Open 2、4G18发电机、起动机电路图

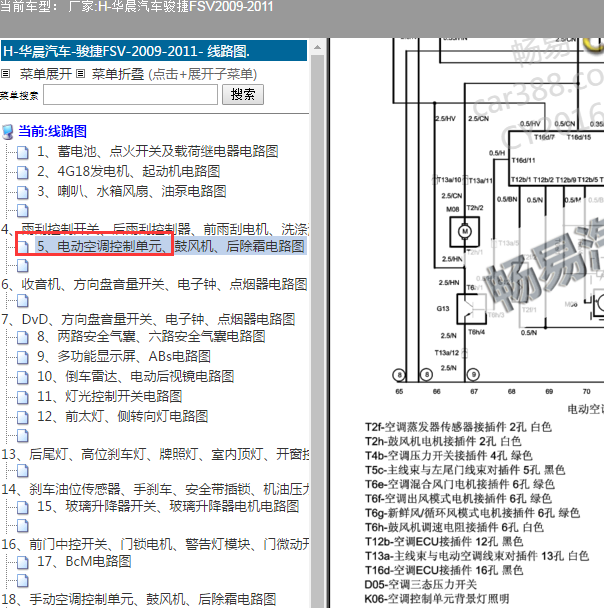[128, 171]
